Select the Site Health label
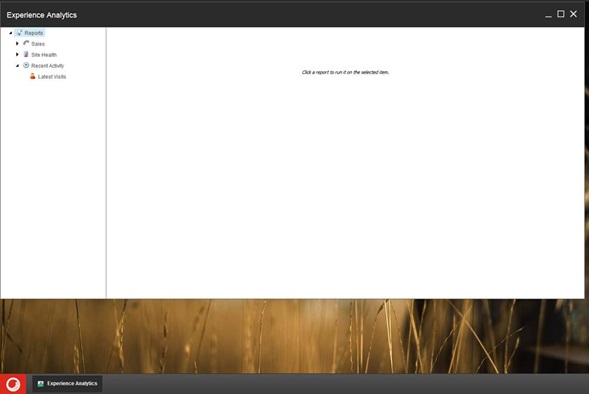589x394 pixels. (44, 55)
